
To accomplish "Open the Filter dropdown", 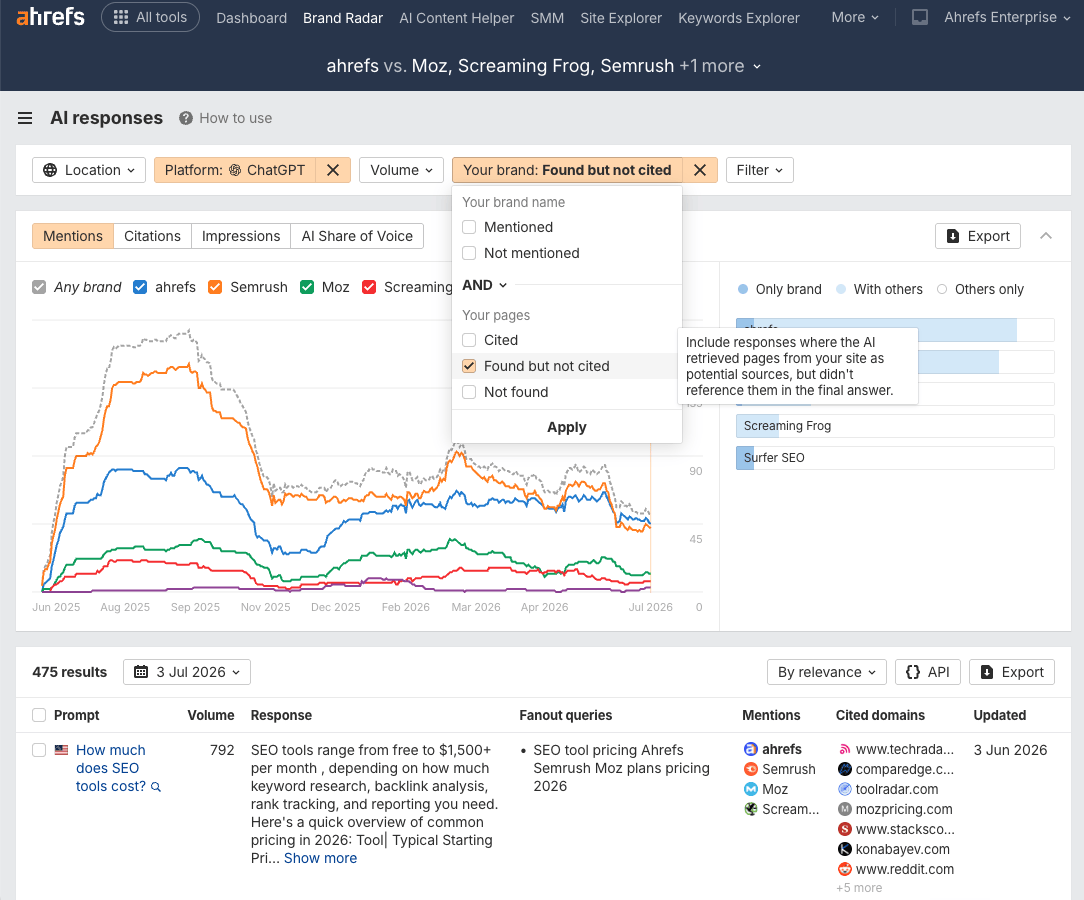I will [x=759, y=170].
